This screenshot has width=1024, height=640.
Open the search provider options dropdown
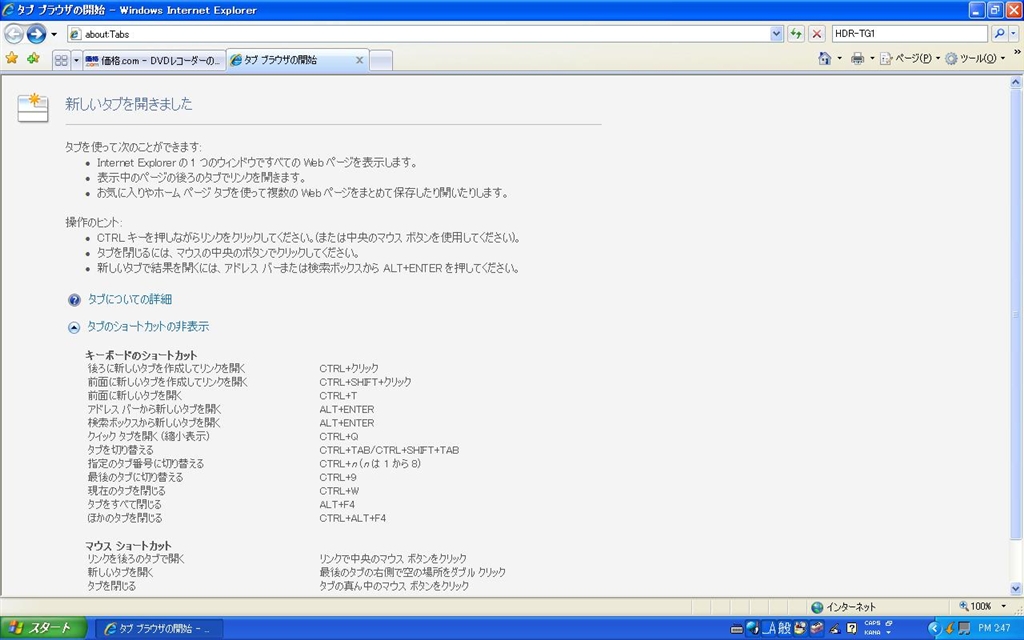point(1014,33)
